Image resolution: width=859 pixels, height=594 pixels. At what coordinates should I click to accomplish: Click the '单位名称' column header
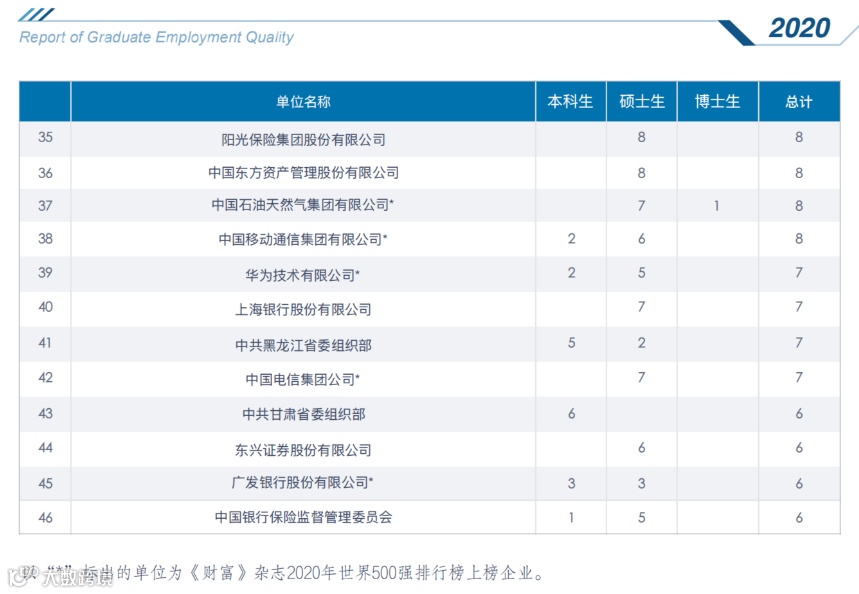pyautogui.click(x=303, y=101)
